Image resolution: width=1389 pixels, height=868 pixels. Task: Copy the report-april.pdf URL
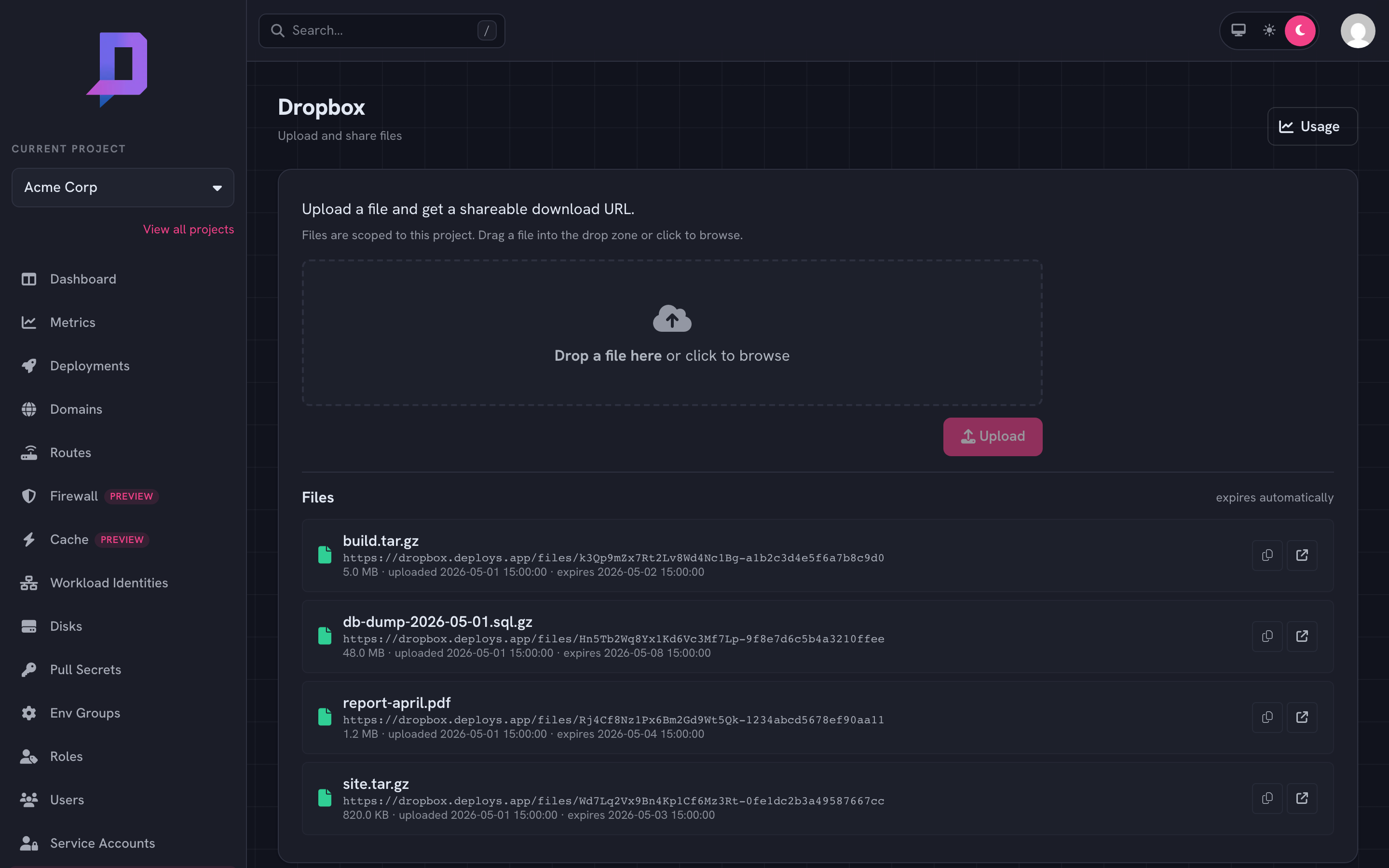click(1267, 717)
